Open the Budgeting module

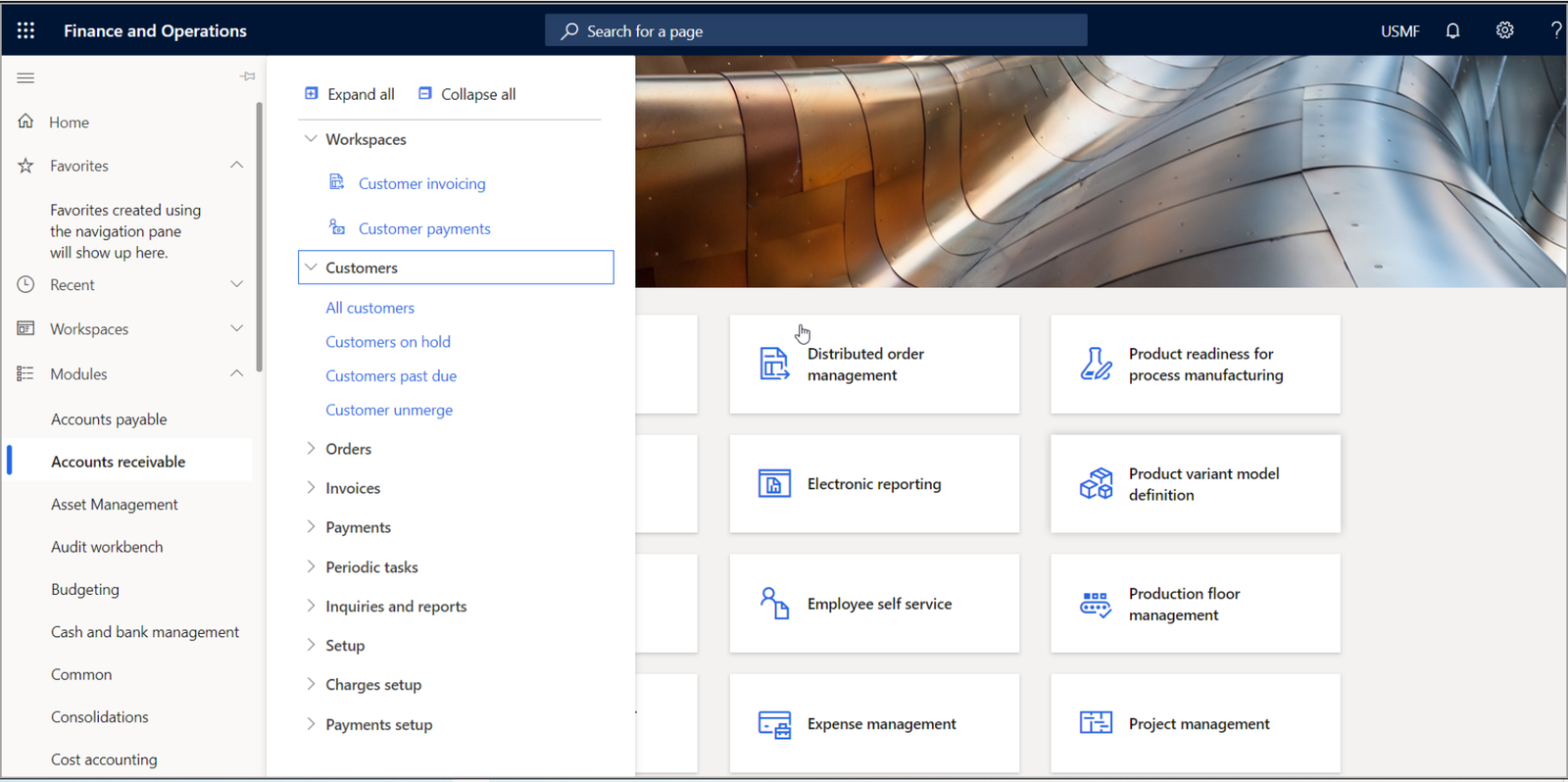tap(85, 590)
